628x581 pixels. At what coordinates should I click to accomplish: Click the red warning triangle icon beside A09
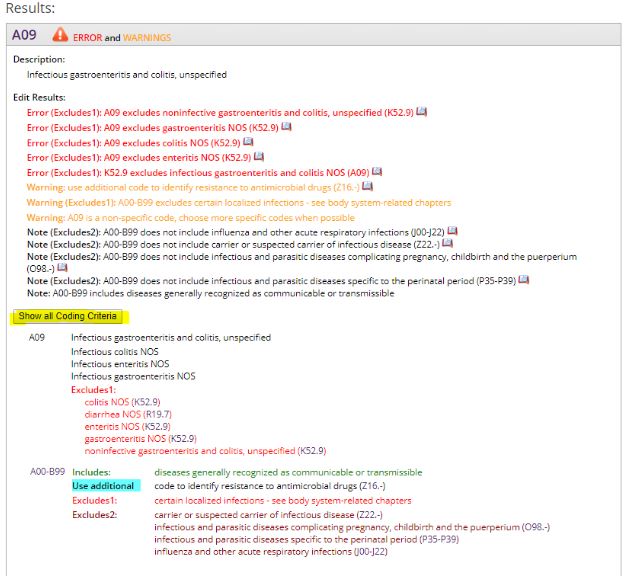(60, 35)
